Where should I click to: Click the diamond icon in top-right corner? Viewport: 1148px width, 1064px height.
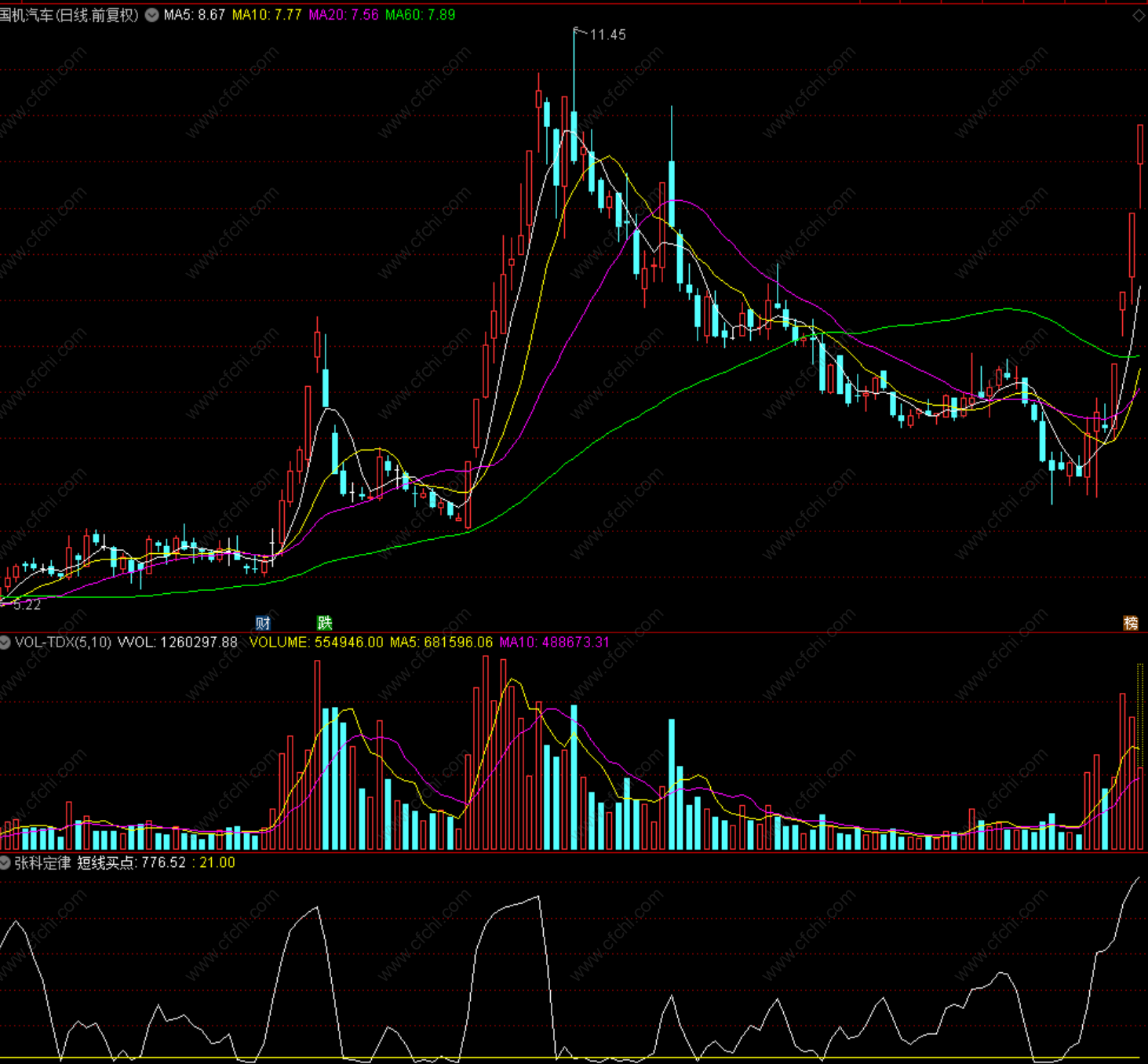coord(1139,16)
